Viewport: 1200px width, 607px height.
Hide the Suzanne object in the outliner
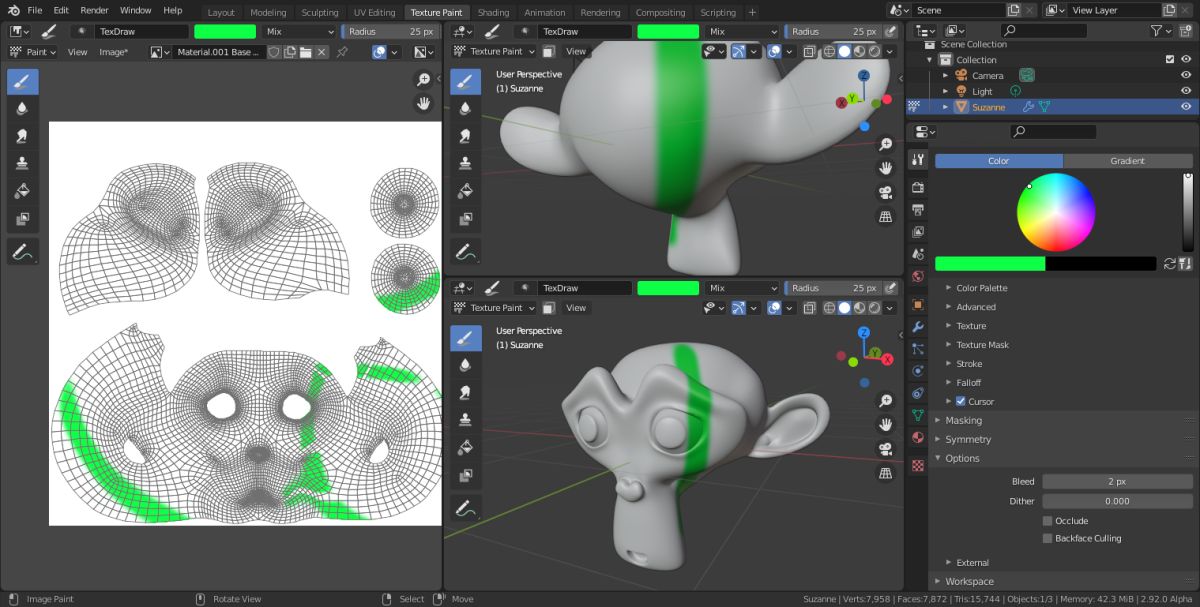tap(1186, 106)
